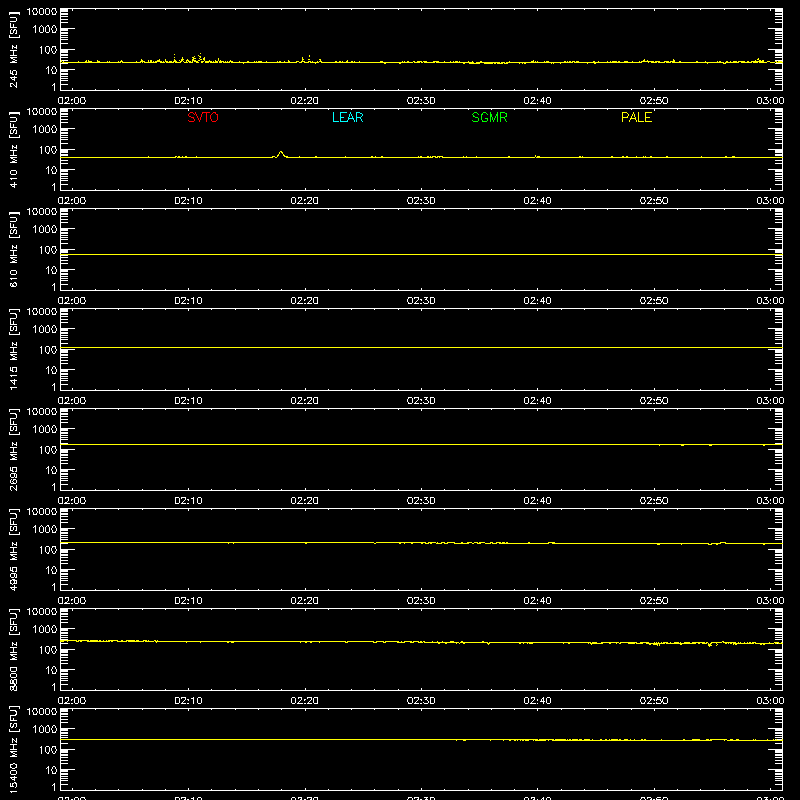Select the 245 MHz [SFU] axis title
Image resolution: width=800 pixels, height=800 pixels.
13,49
